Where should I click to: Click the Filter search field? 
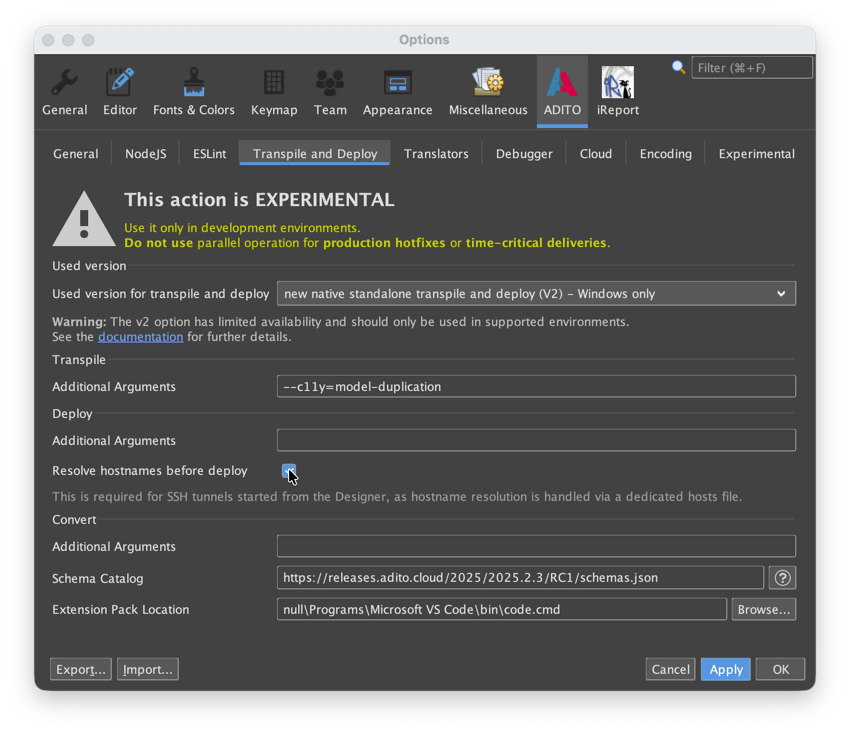click(x=752, y=67)
